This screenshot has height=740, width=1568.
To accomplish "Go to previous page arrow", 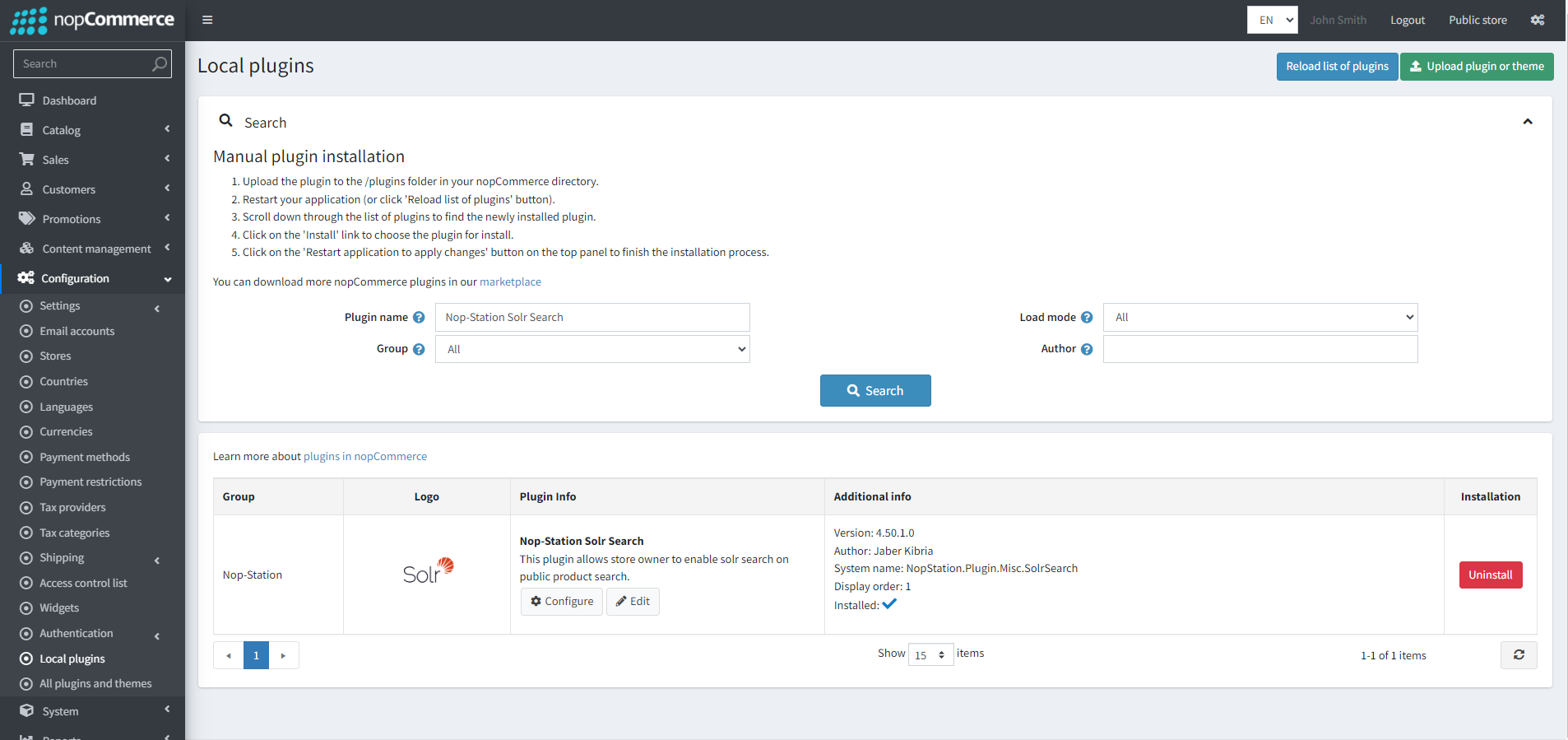I will (x=228, y=655).
